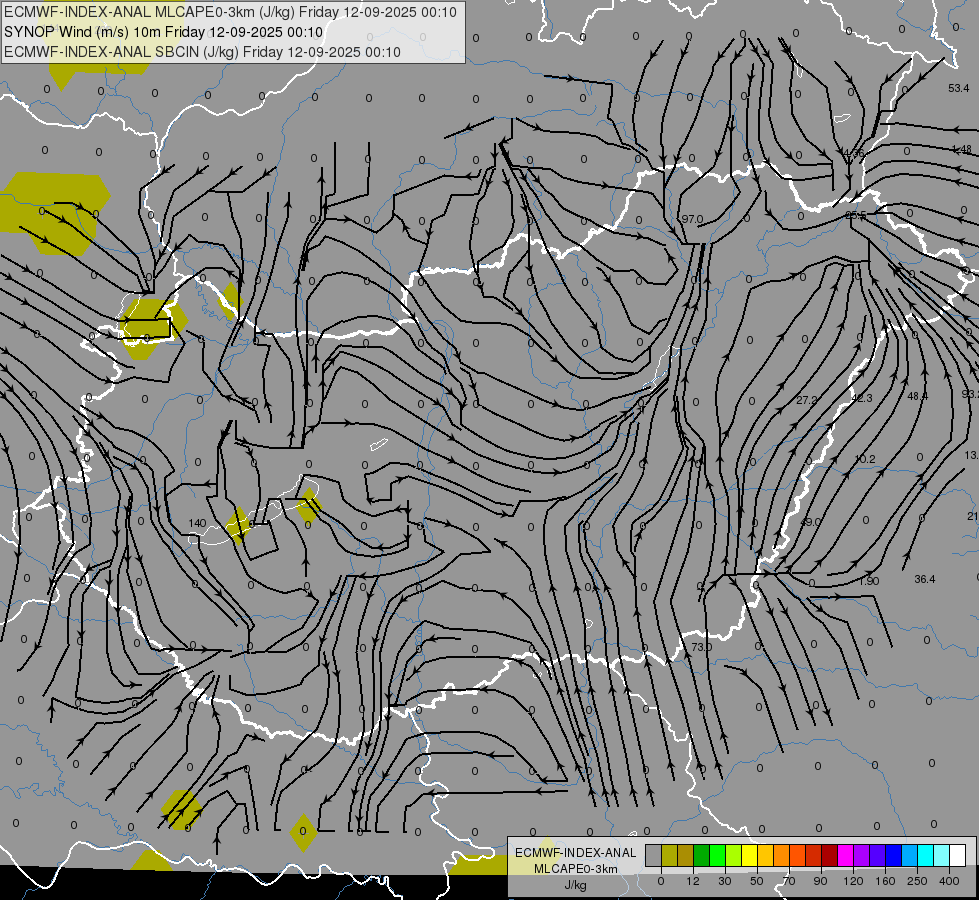Click the 73.0 value on the map
The height and width of the screenshot is (900, 979).
tap(701, 647)
